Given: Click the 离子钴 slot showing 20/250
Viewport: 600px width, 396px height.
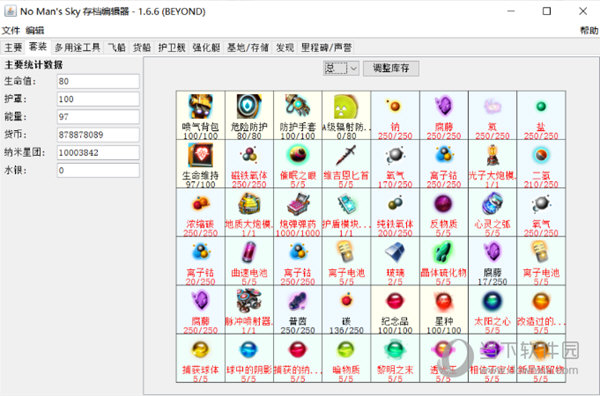Looking at the screenshot, I should pos(201,261).
